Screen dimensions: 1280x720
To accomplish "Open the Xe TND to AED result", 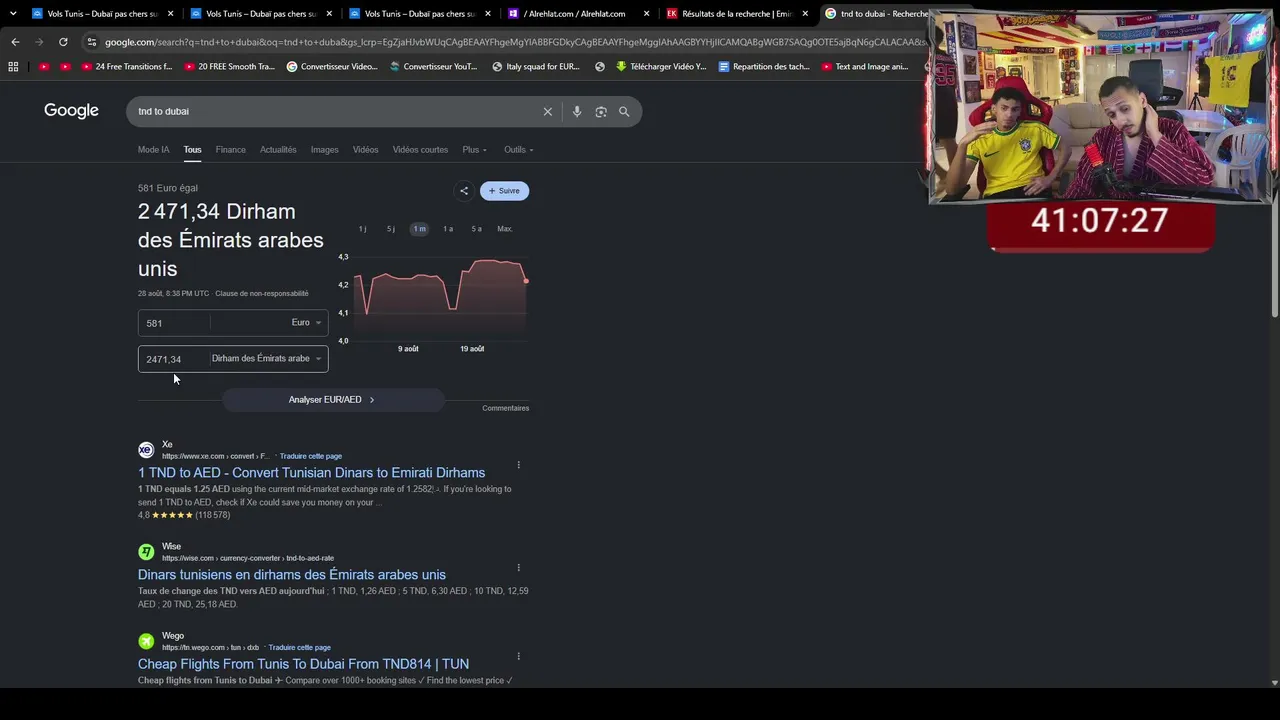I will 311,473.
